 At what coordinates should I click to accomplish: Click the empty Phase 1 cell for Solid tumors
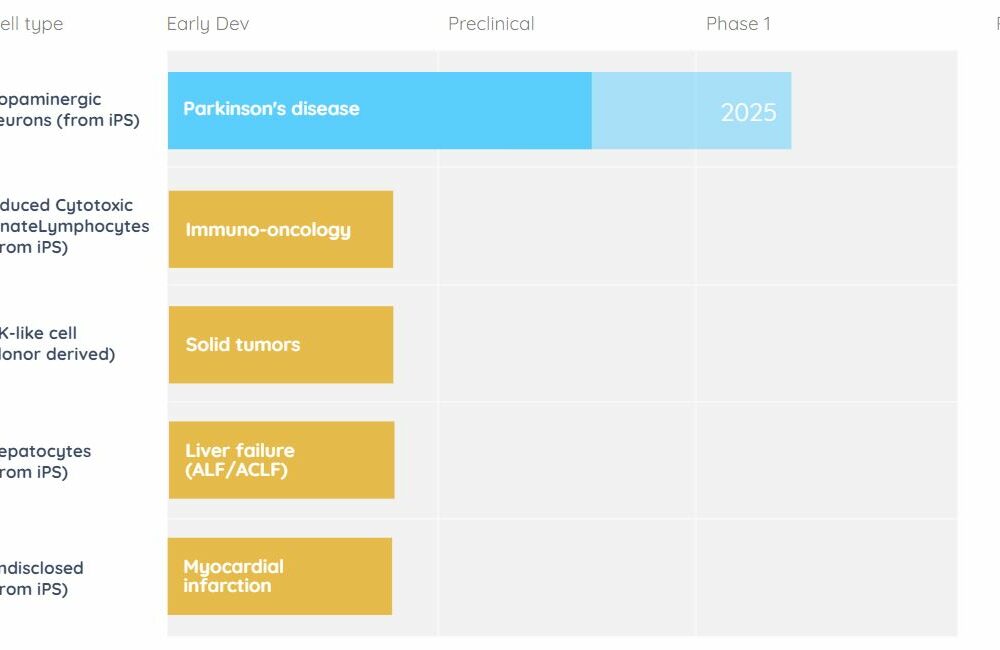827,343
